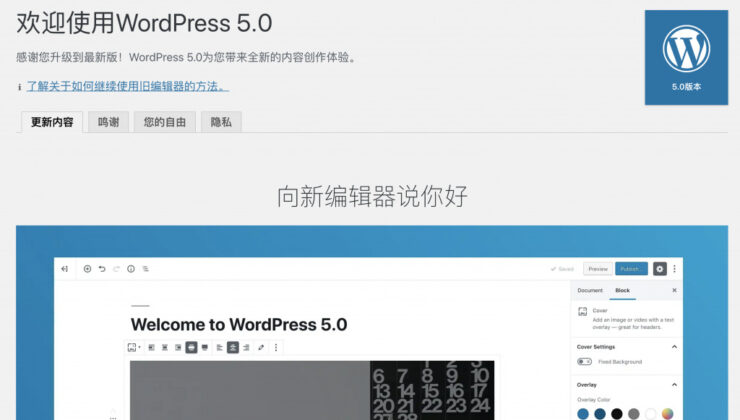This screenshot has width=740, height=420.
Task: Open the 您的自由 tab
Action: pyautogui.click(x=165, y=122)
